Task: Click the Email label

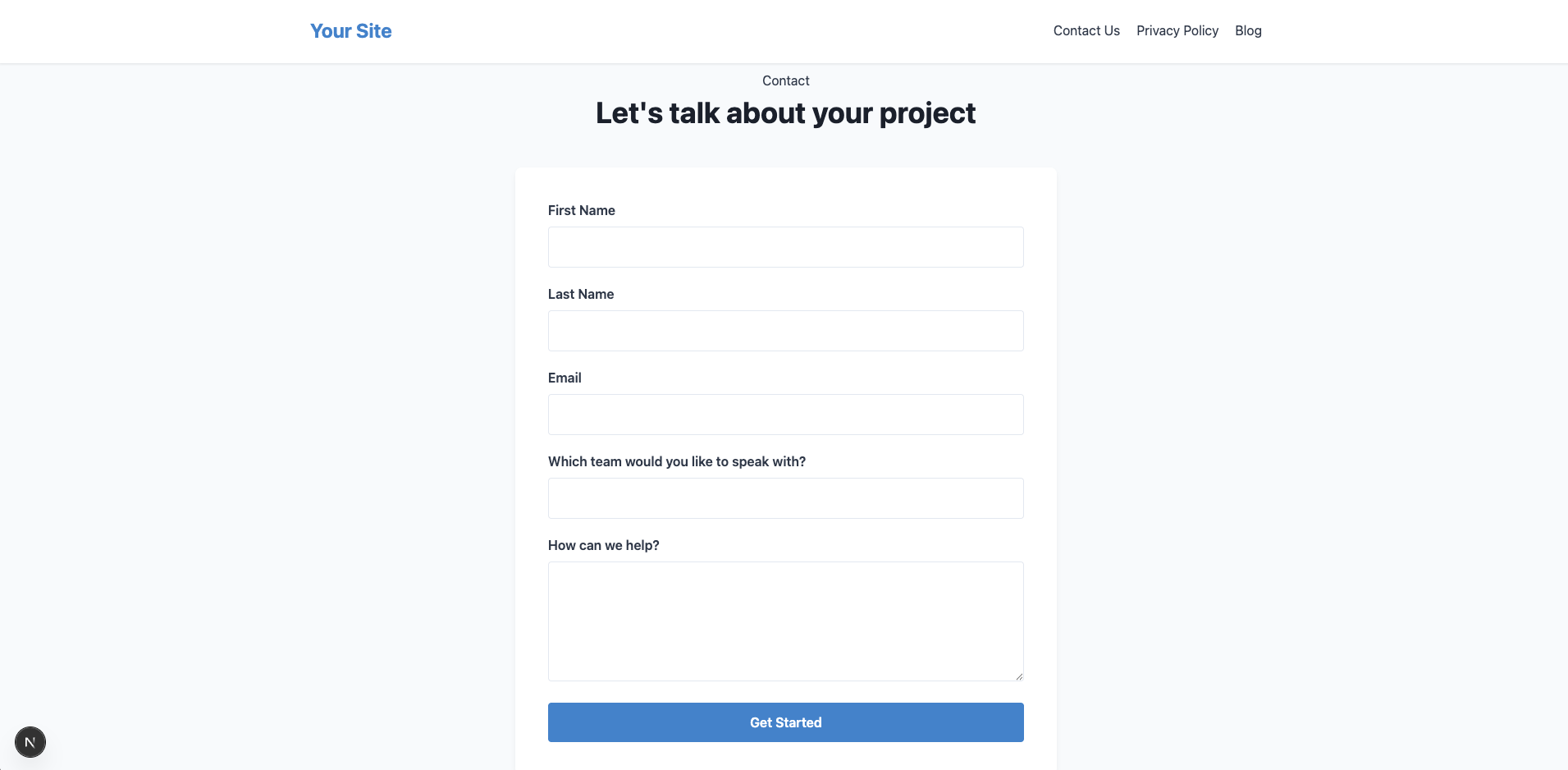Action: (564, 378)
